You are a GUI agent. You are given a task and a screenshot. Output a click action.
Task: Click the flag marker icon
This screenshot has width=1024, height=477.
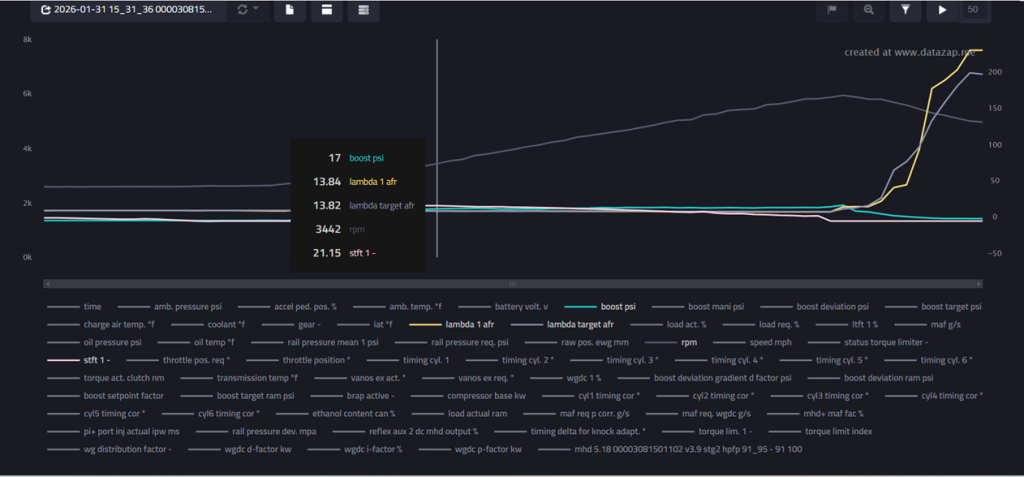point(833,10)
